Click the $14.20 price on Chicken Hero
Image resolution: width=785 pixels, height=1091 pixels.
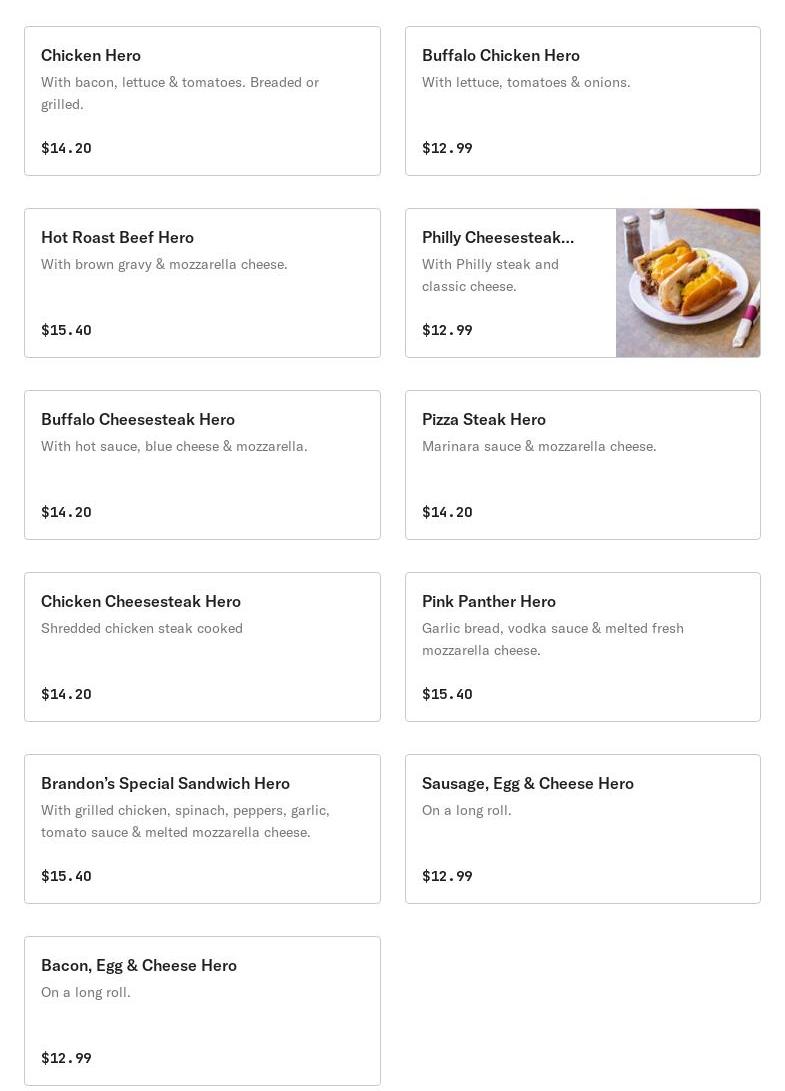[66, 148]
